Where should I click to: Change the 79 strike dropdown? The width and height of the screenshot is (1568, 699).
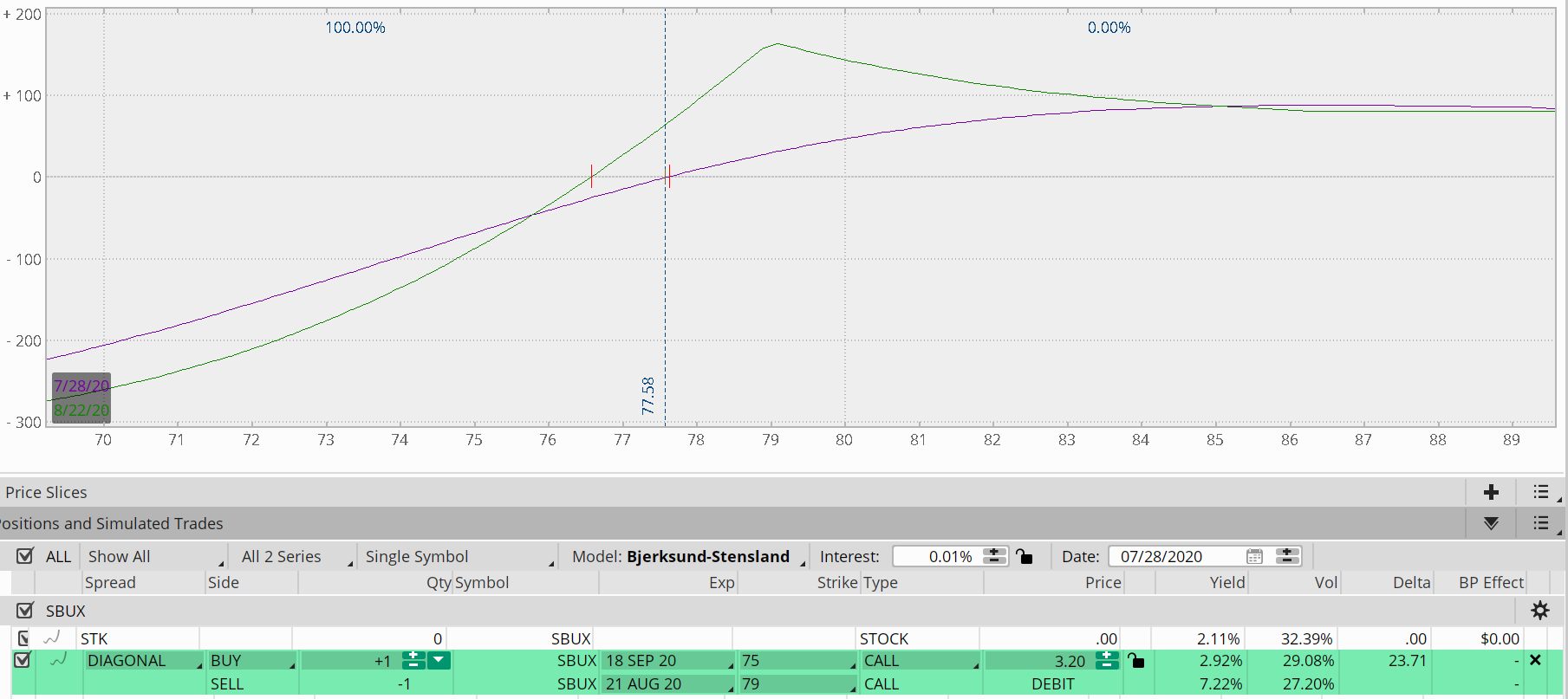tap(797, 684)
